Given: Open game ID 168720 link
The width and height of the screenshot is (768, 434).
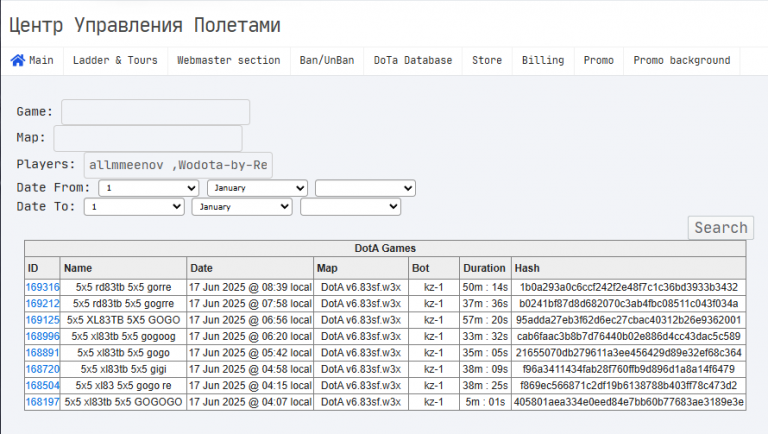Looking at the screenshot, I should 43,369.
